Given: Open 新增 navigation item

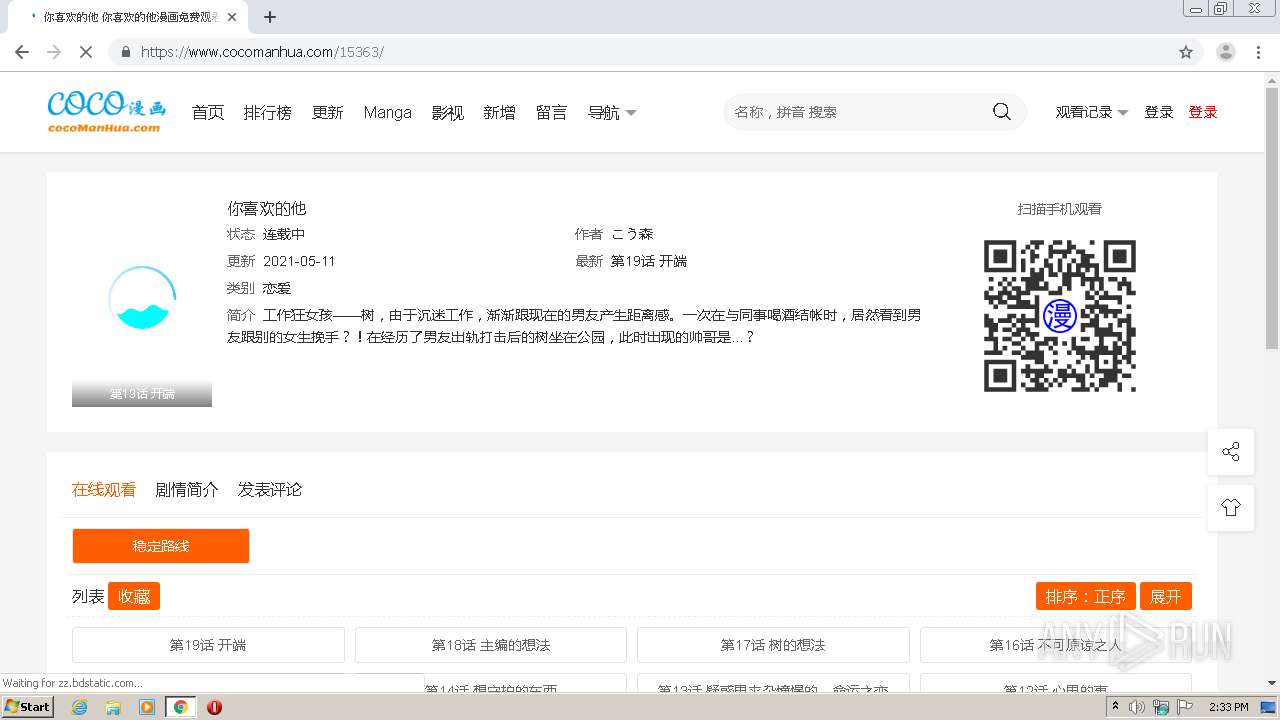Looking at the screenshot, I should 499,113.
